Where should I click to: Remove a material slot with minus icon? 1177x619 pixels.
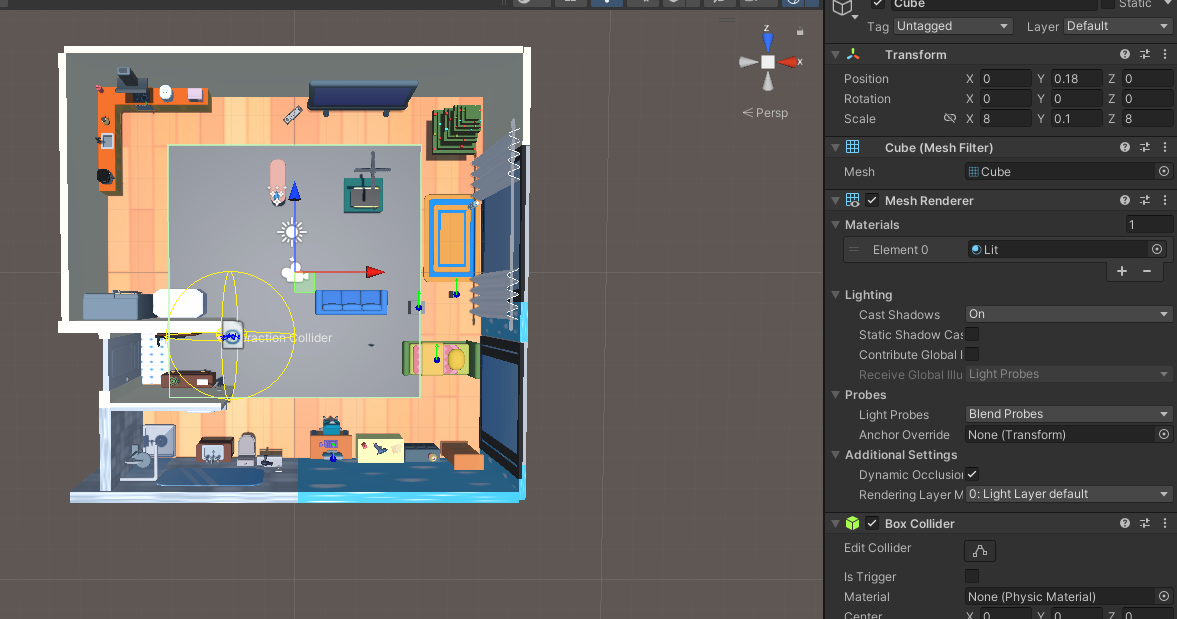(1147, 271)
